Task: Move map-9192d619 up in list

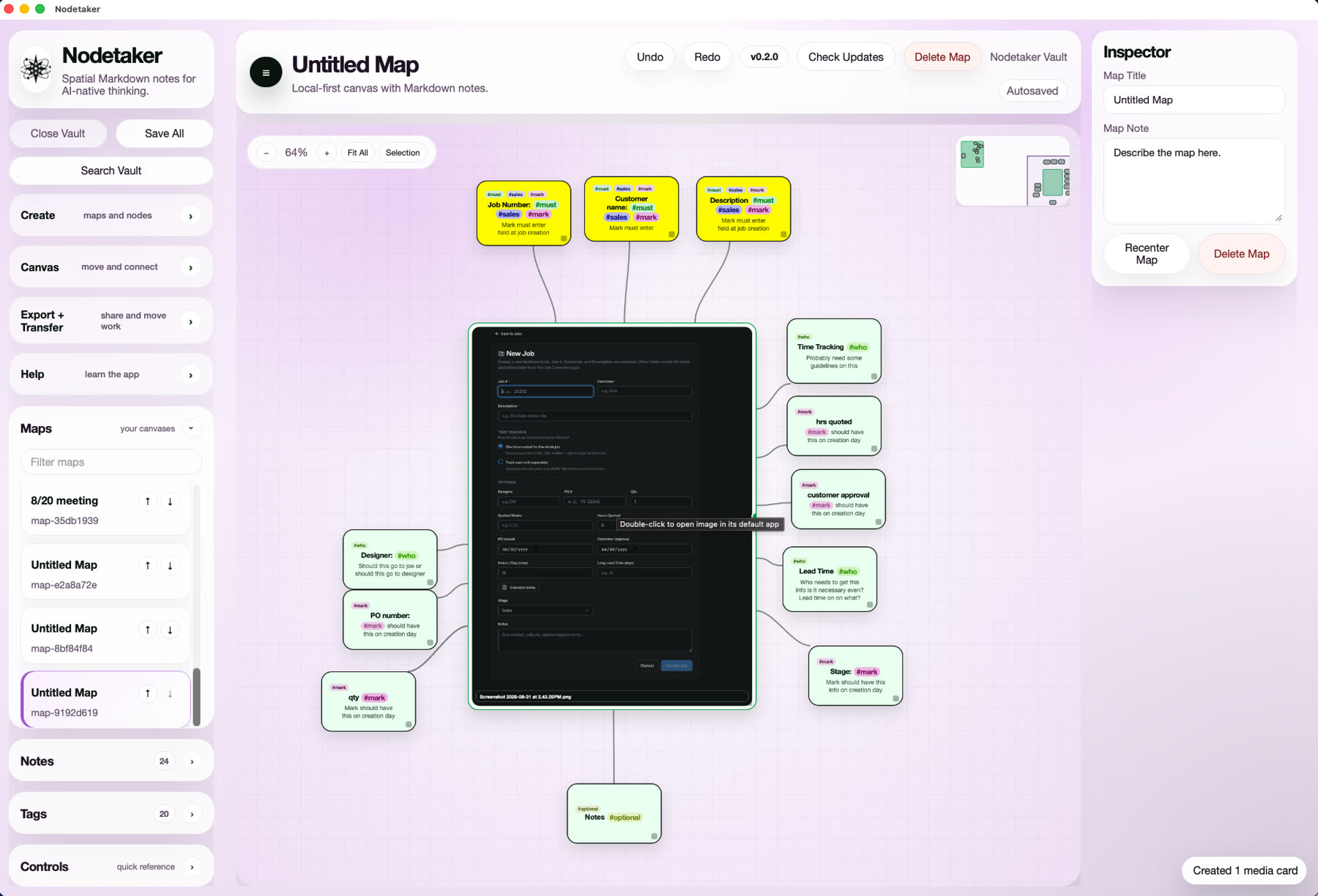Action: coord(148,693)
